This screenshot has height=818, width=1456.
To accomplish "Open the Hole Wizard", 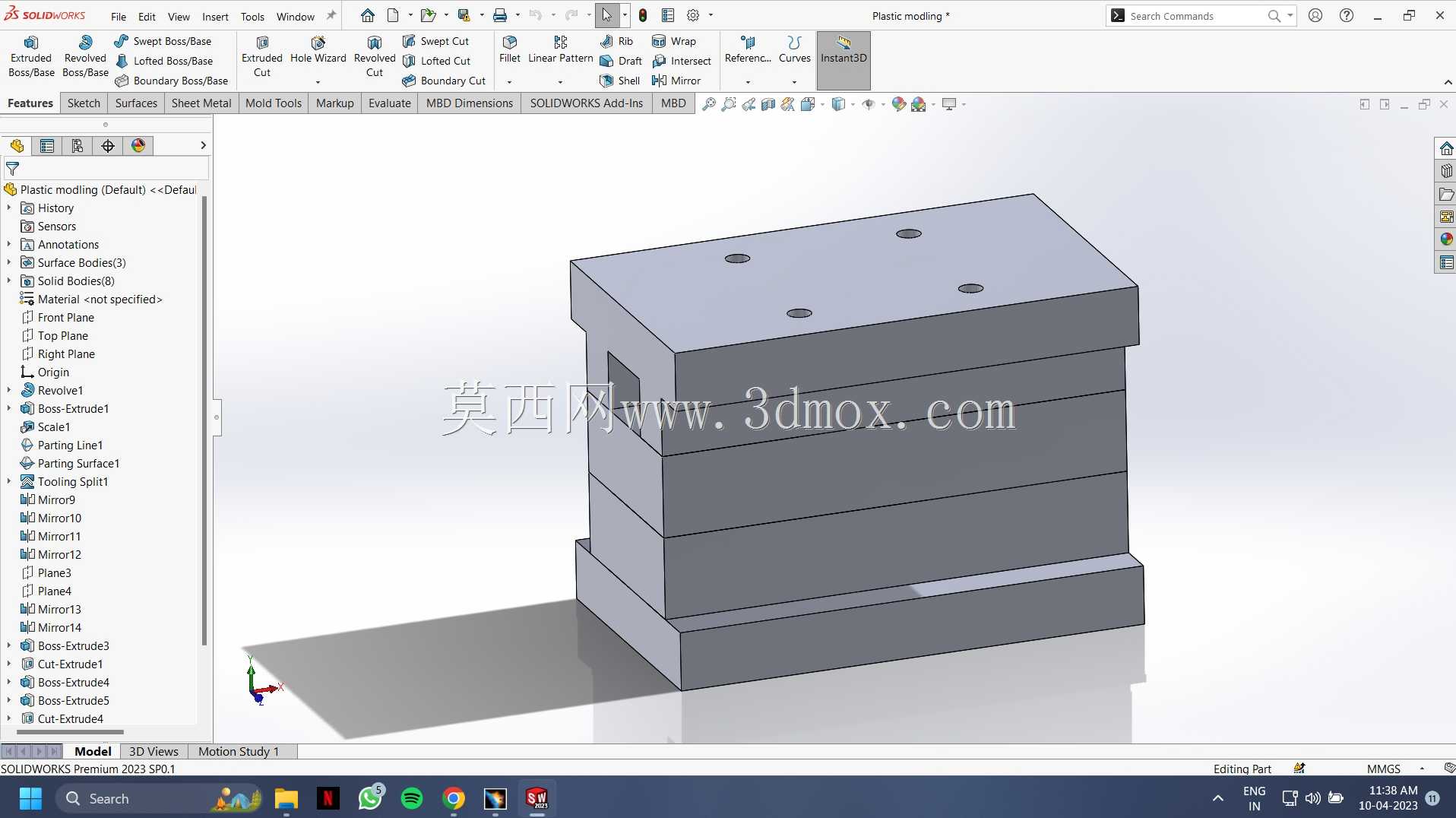I will (318, 50).
